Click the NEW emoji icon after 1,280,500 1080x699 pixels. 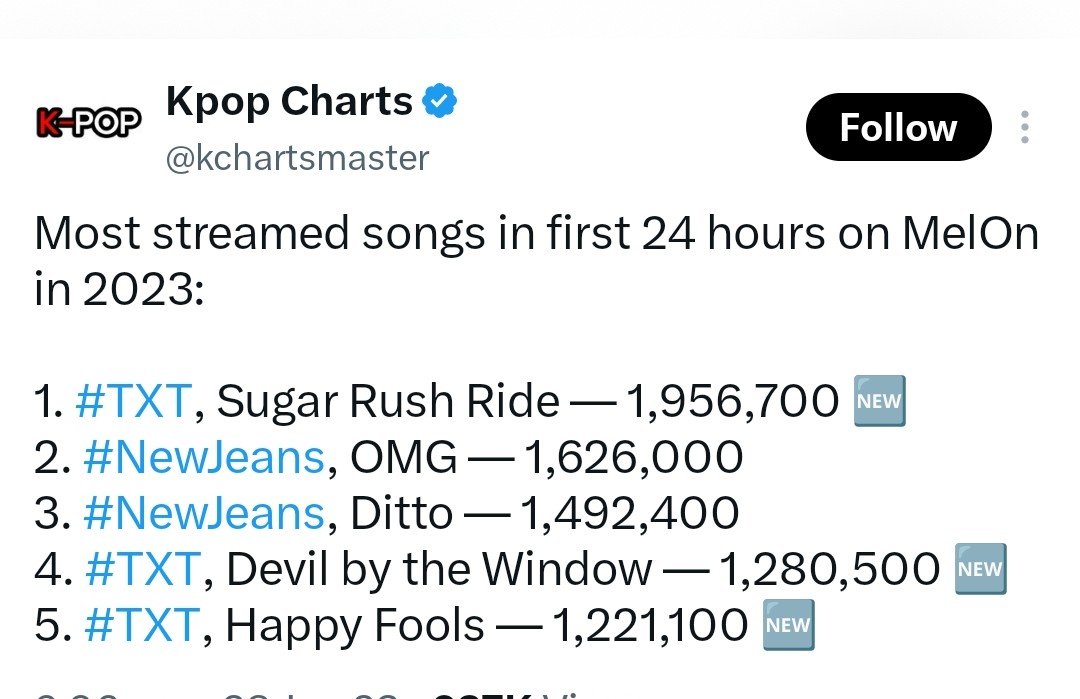(980, 569)
